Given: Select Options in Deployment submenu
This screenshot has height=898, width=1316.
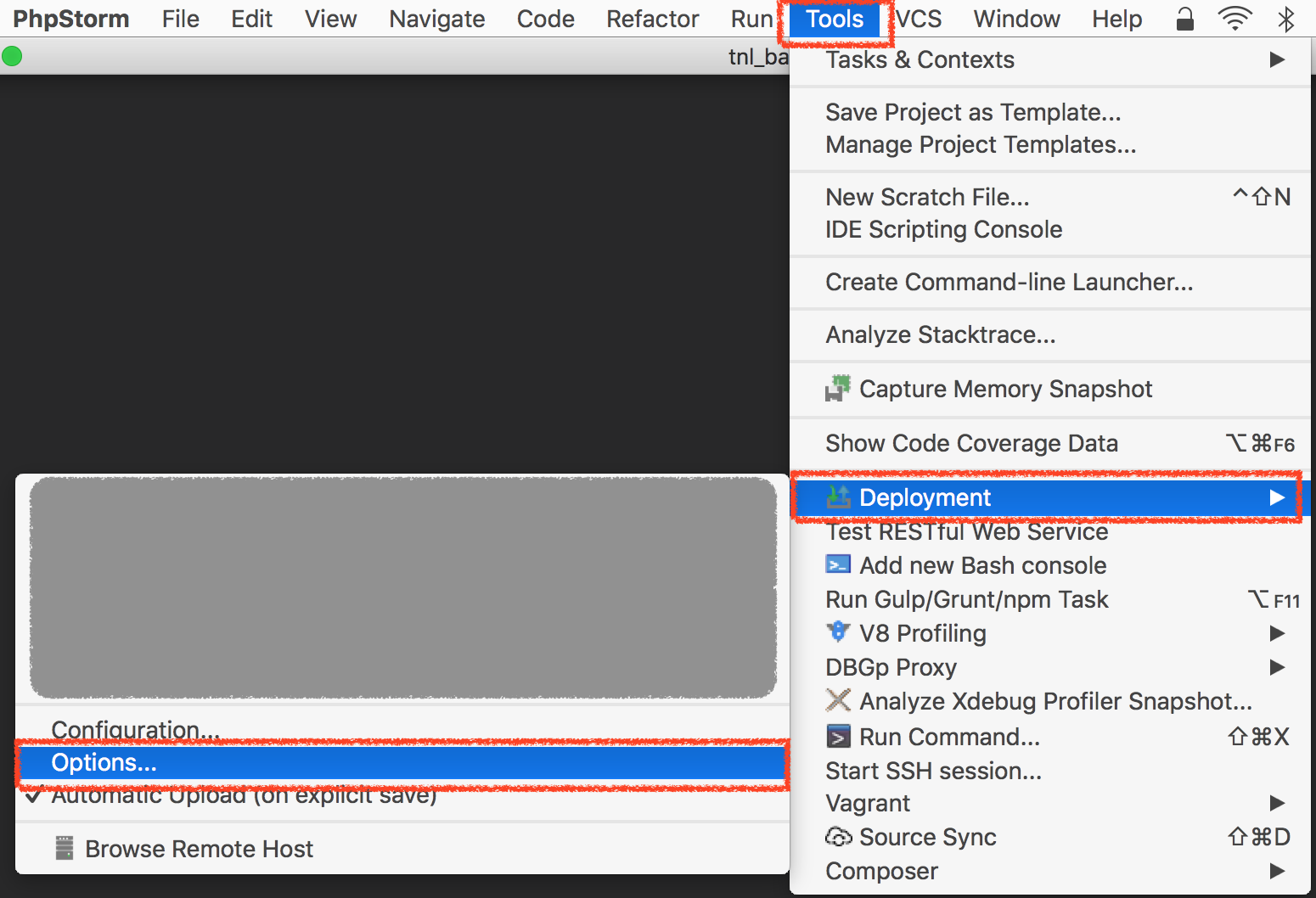Looking at the screenshot, I should pyautogui.click(x=402, y=762).
